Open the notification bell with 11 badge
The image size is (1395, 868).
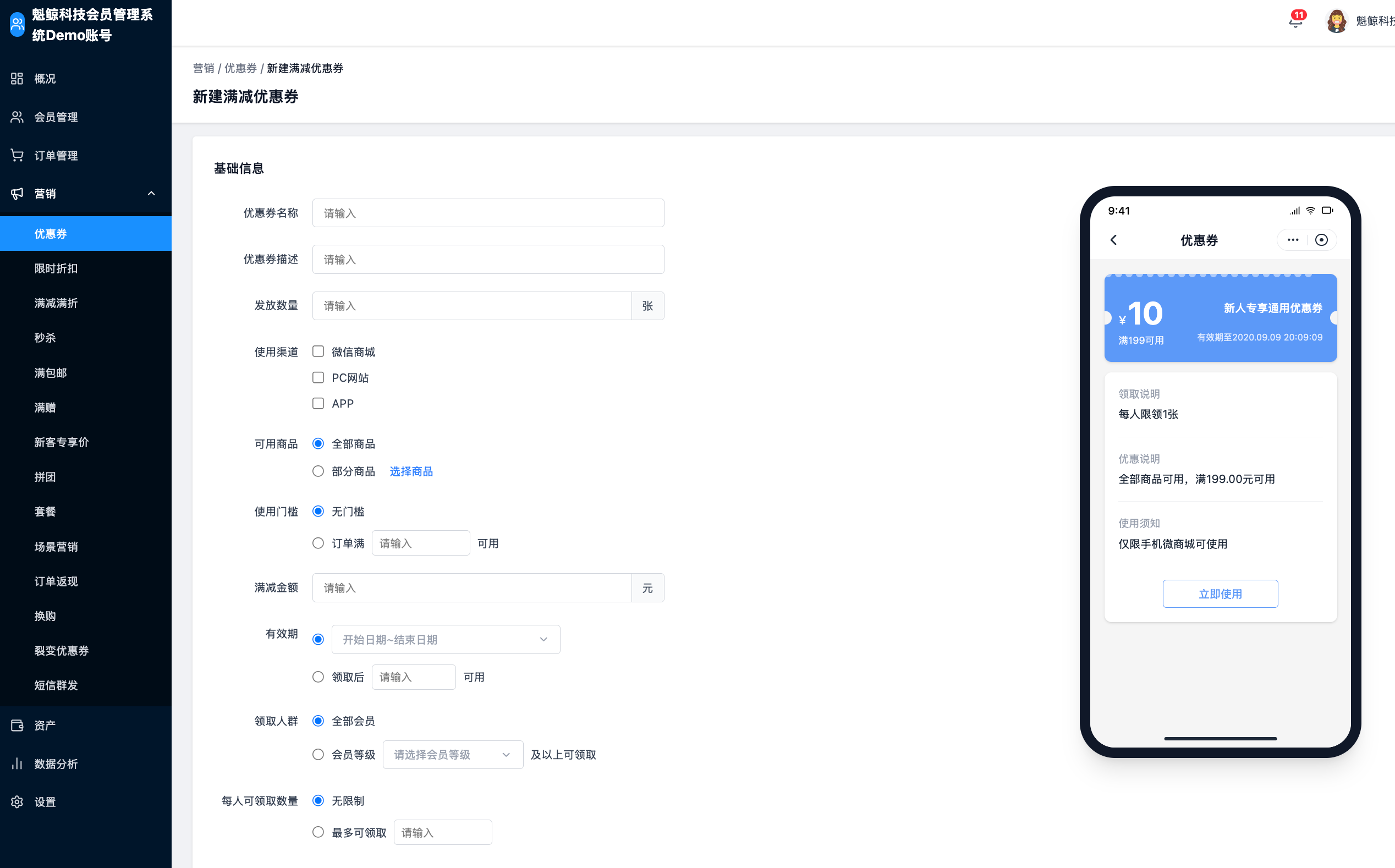1295,21
